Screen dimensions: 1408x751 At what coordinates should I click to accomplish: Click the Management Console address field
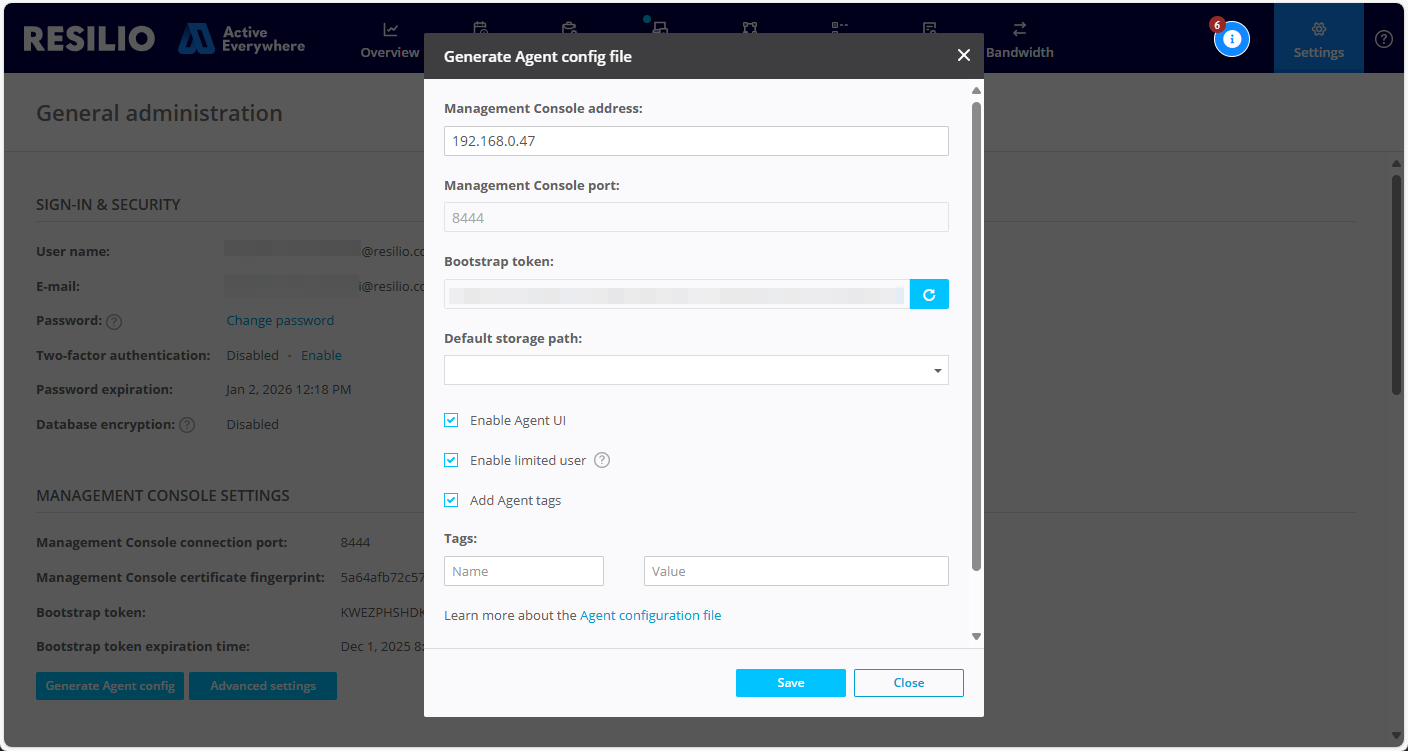click(696, 141)
